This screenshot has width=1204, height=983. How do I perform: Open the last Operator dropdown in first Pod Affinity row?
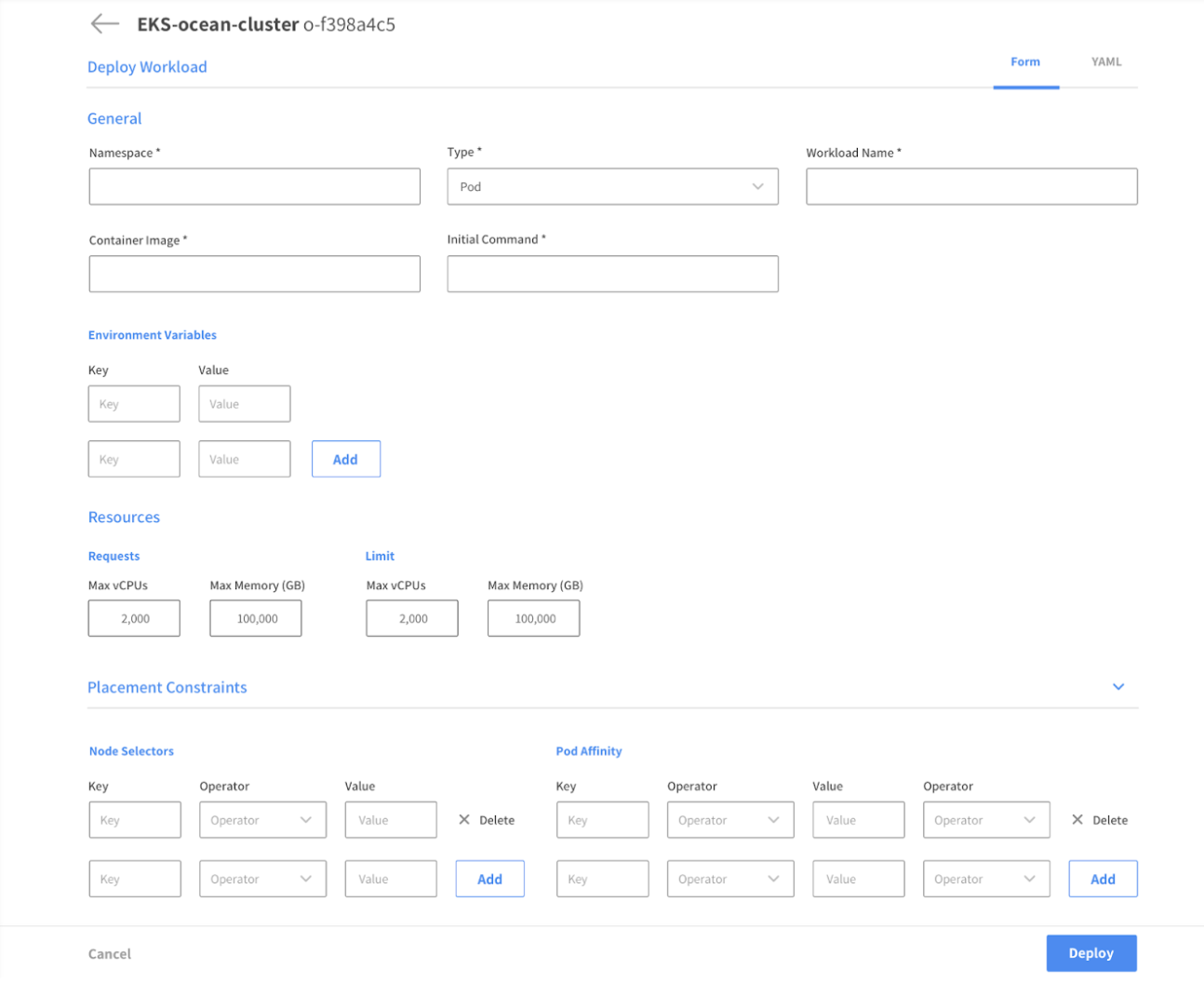coord(986,820)
